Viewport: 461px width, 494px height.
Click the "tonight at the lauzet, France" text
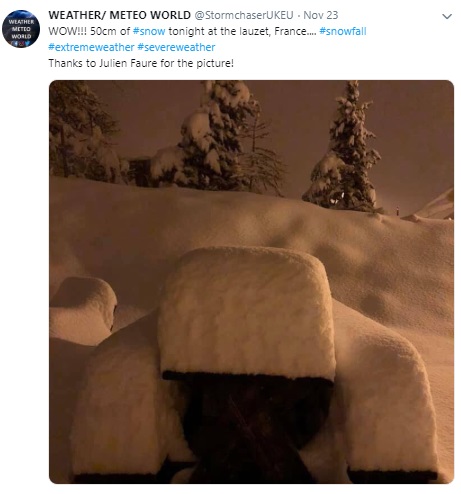242,31
